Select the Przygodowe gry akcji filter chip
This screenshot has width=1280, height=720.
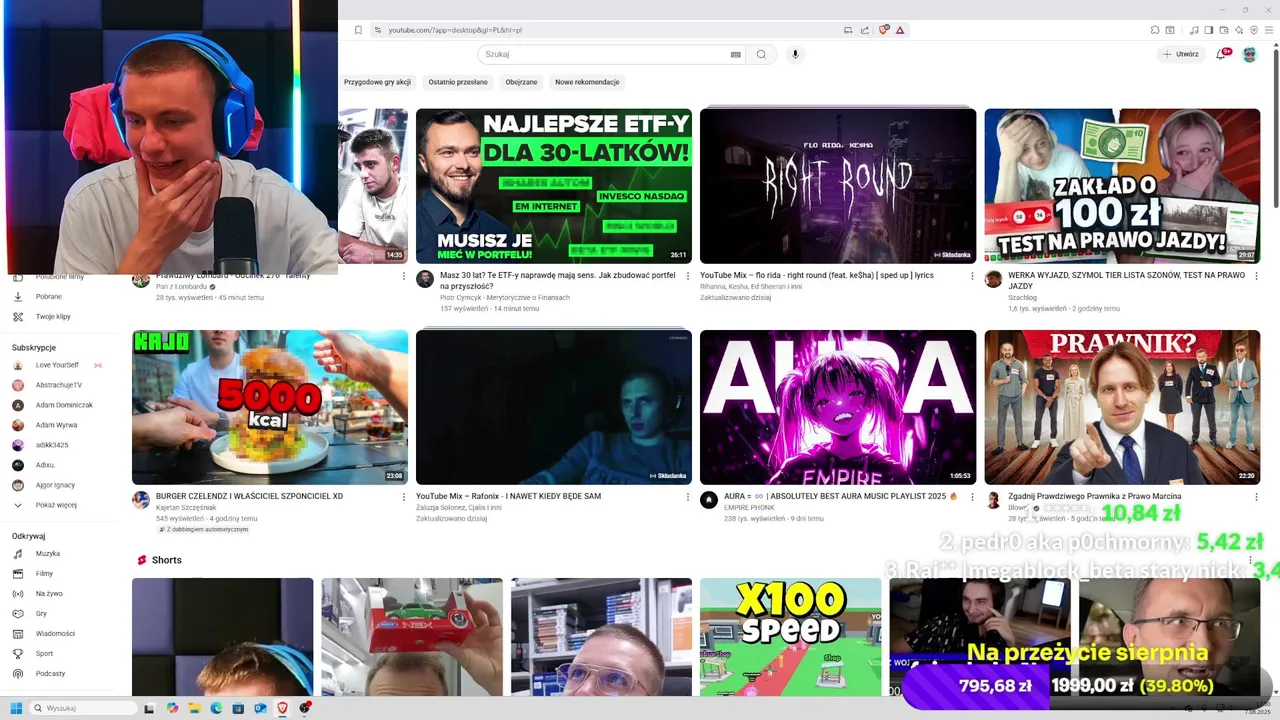click(x=377, y=82)
